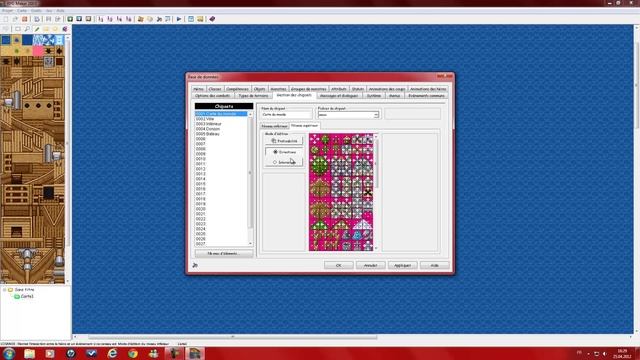This screenshot has height=360, width=640.
Task: Click the Nom du chipset text field
Action: point(287,115)
